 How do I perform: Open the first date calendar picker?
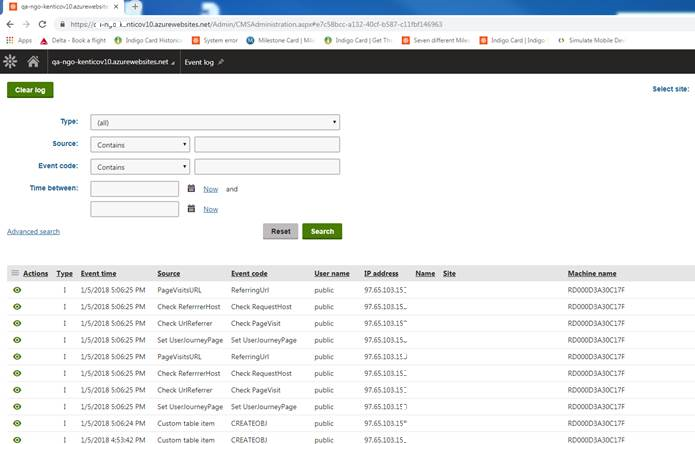click(x=191, y=188)
